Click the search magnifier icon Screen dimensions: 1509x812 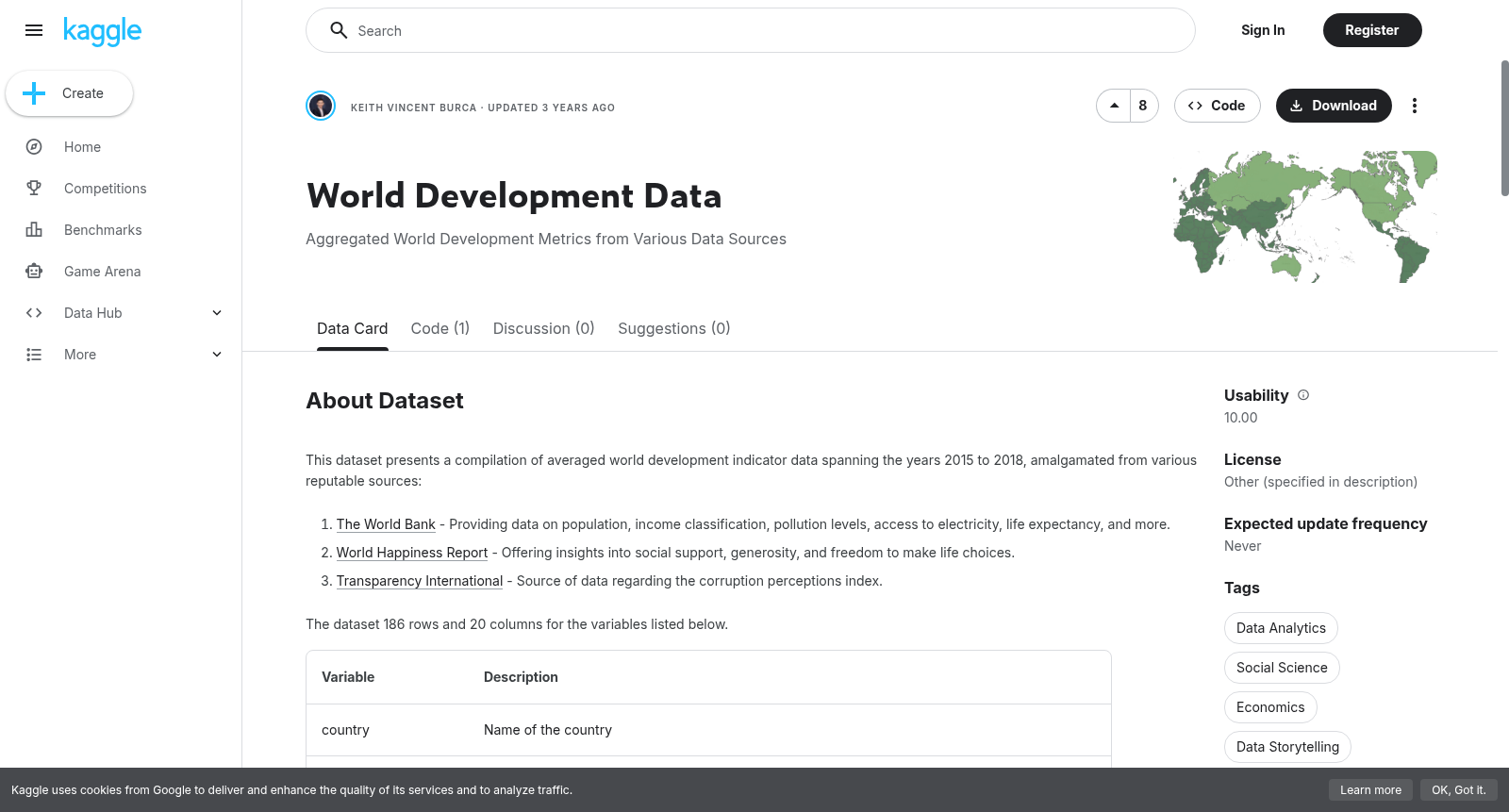(x=339, y=30)
